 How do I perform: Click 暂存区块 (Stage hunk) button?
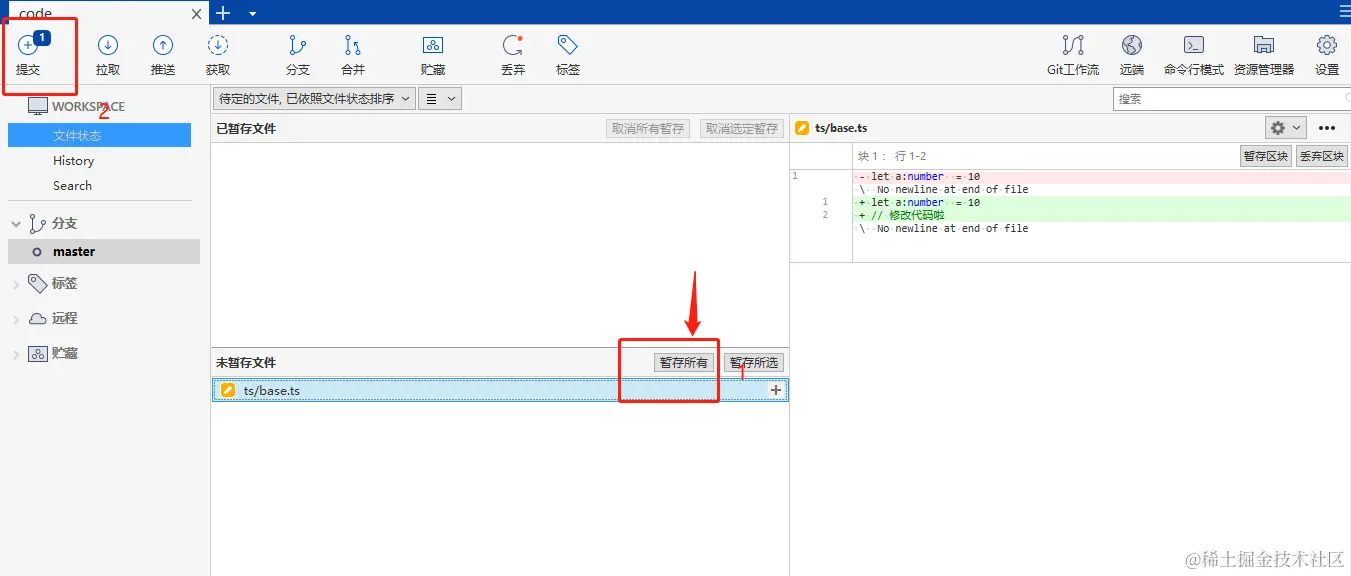1265,156
